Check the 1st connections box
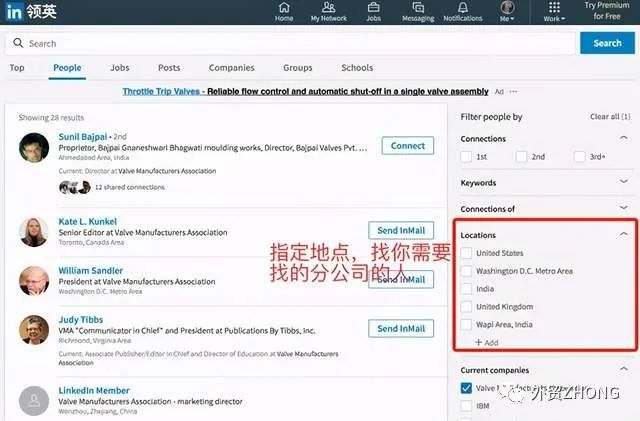The image size is (640, 421). tap(466, 157)
